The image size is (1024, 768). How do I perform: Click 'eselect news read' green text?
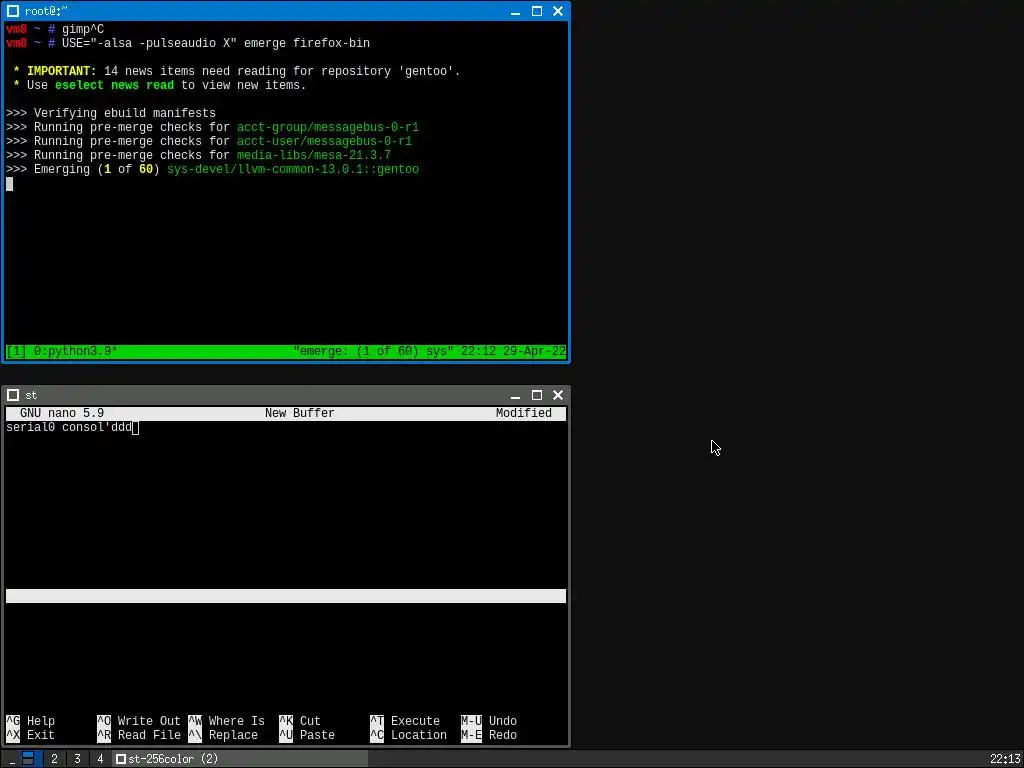pos(114,86)
